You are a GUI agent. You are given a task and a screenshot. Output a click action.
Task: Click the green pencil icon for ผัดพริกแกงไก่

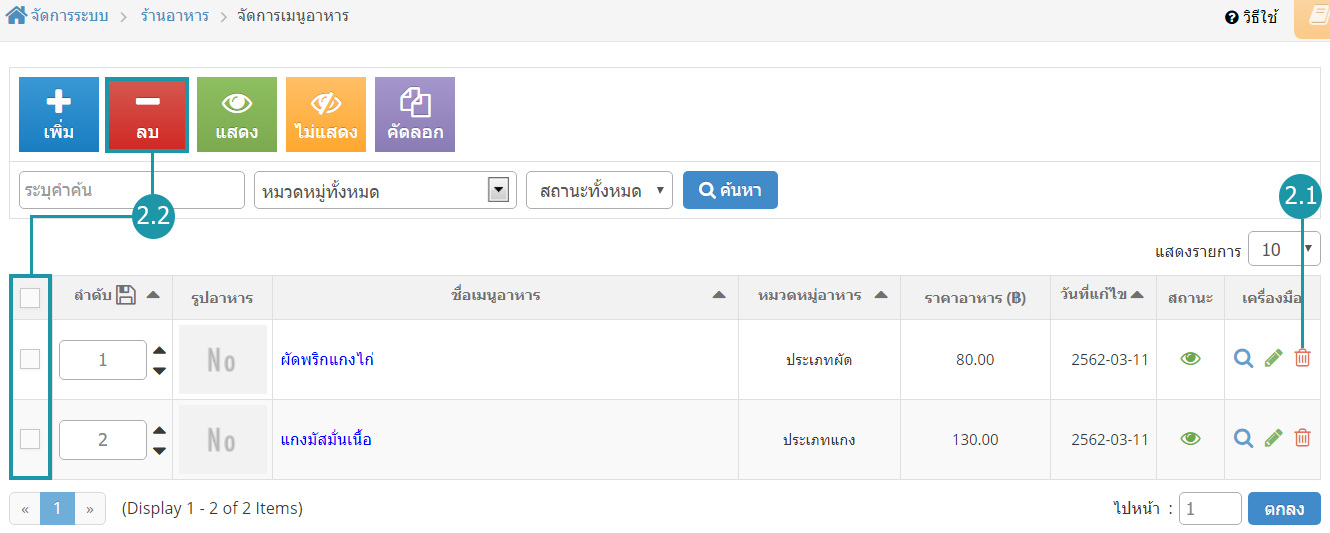(x=1273, y=358)
